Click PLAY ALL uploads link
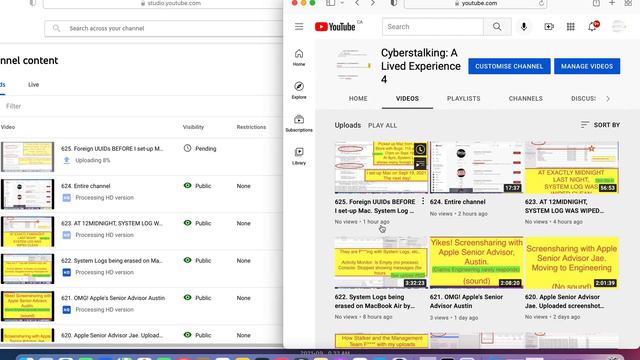 tap(382, 125)
